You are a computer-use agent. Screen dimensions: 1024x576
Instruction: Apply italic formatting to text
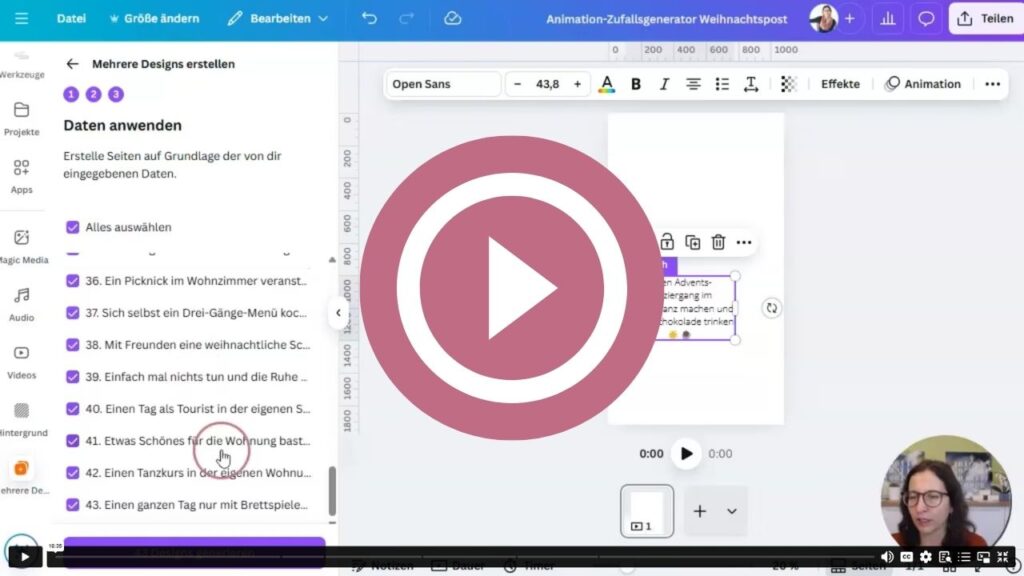pyautogui.click(x=663, y=84)
